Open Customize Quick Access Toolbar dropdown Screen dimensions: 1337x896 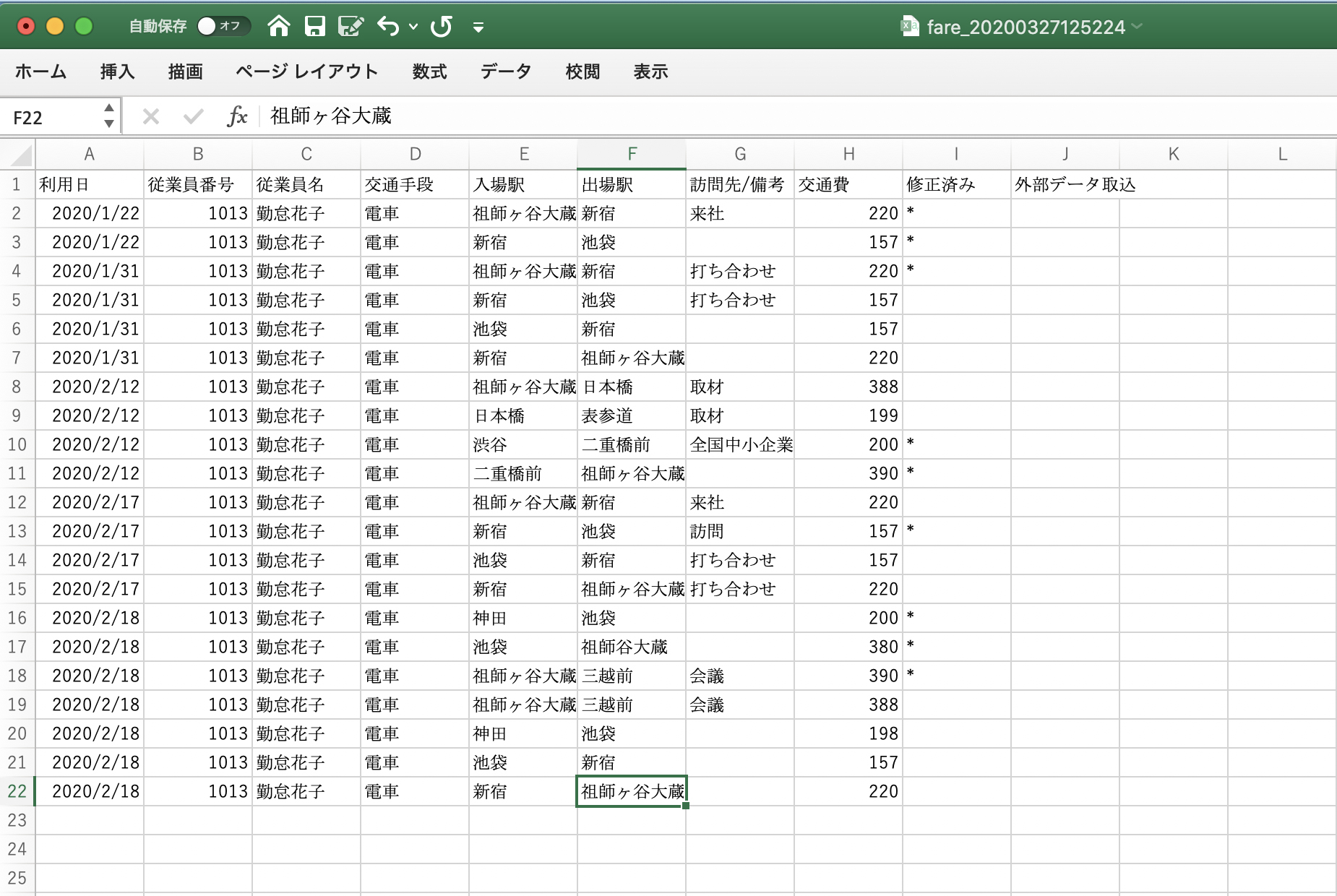point(478,27)
